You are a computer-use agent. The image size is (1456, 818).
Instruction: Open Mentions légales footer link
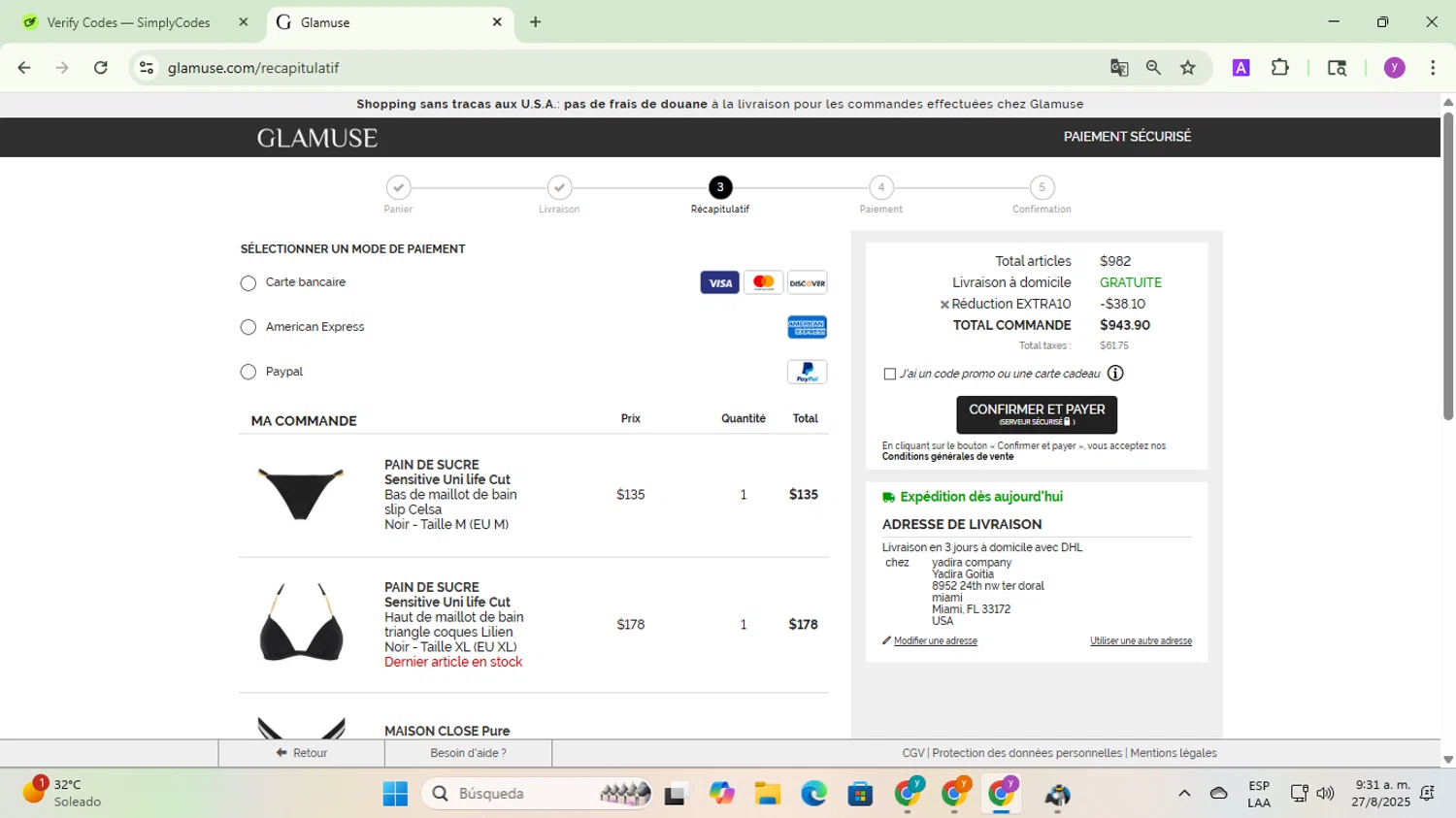[1174, 753]
